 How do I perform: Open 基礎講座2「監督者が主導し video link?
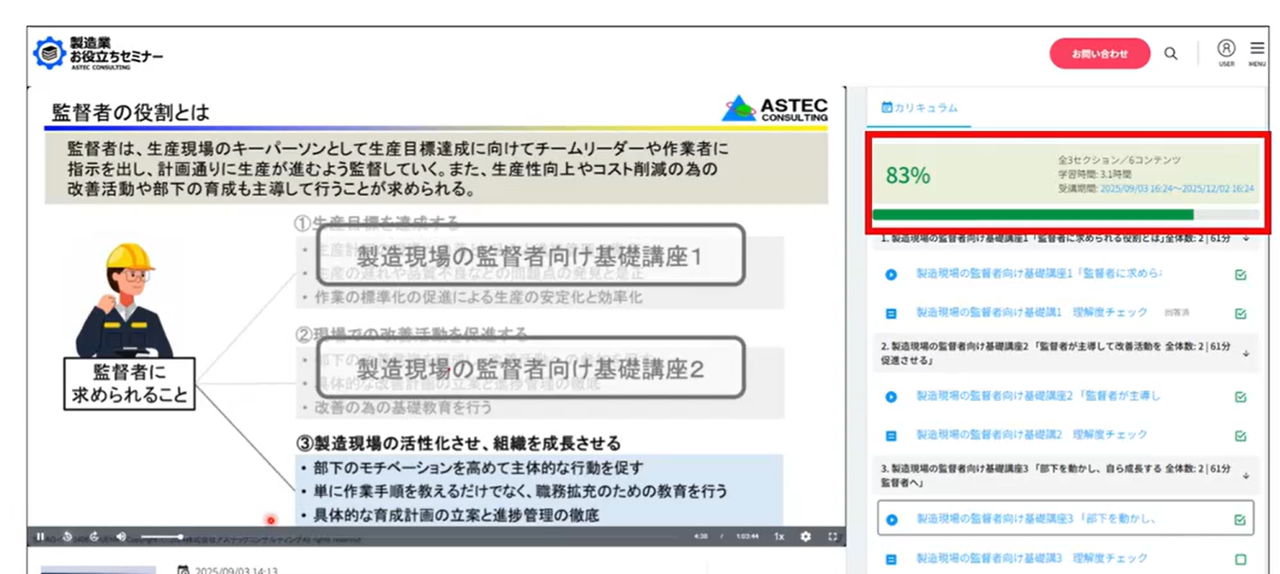(x=1039, y=396)
